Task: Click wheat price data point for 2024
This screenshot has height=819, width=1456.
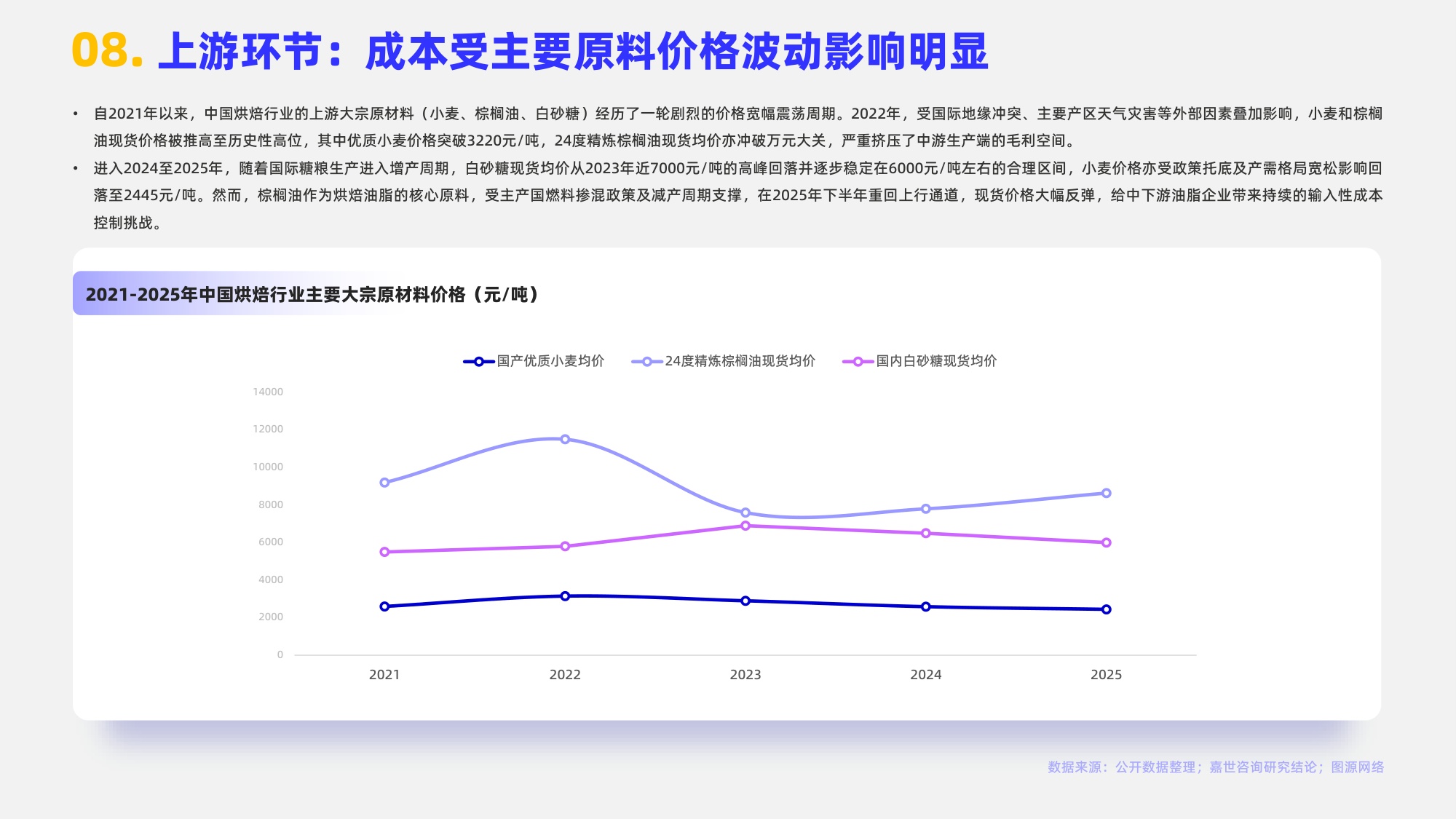Action: click(x=926, y=607)
